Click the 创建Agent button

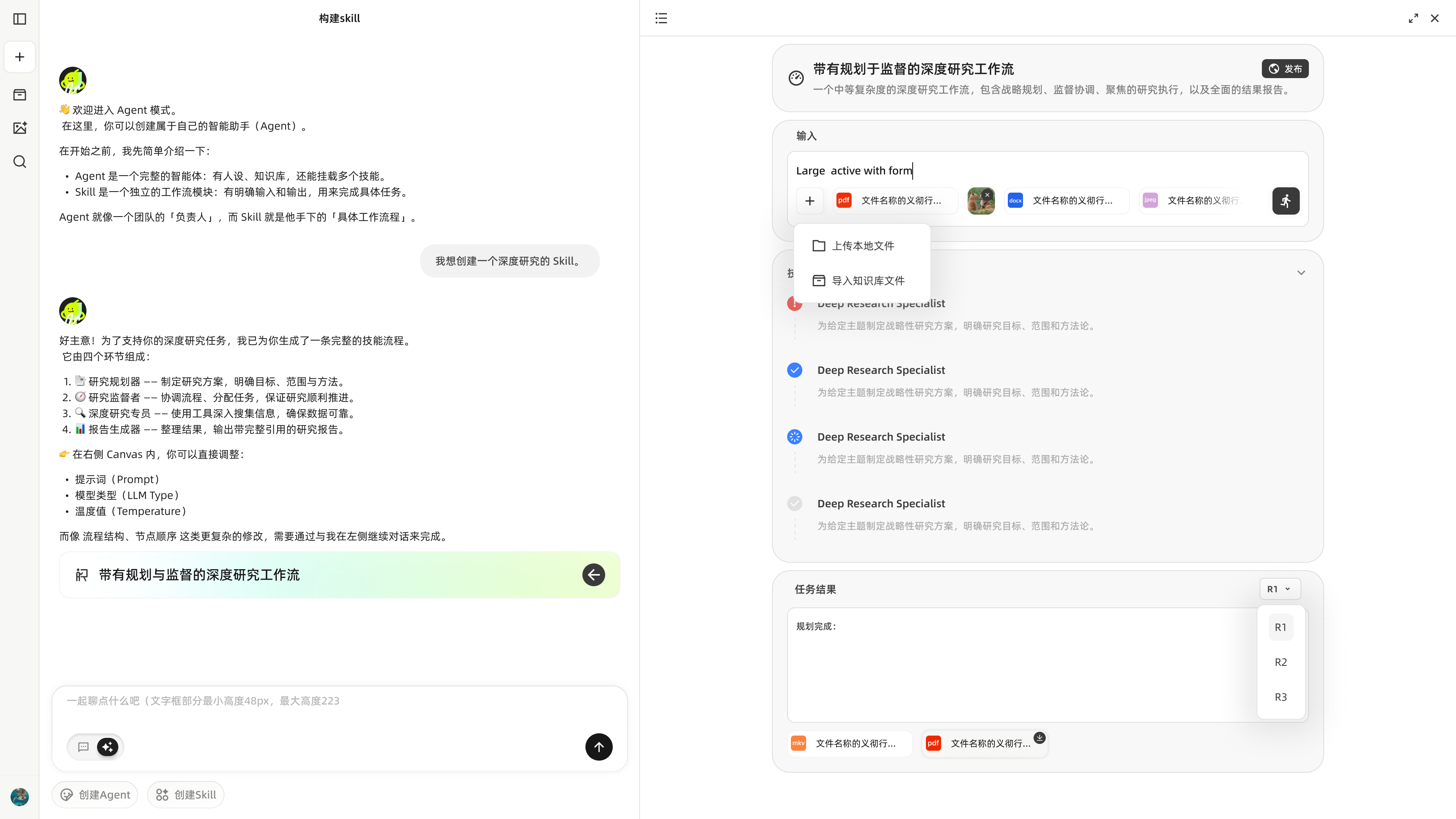tap(94, 794)
